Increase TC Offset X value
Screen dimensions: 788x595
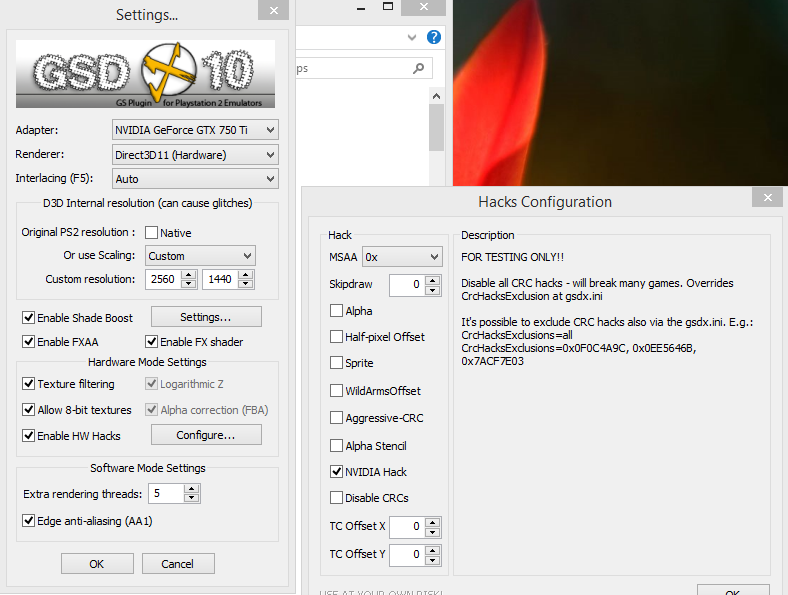pyautogui.click(x=433, y=522)
